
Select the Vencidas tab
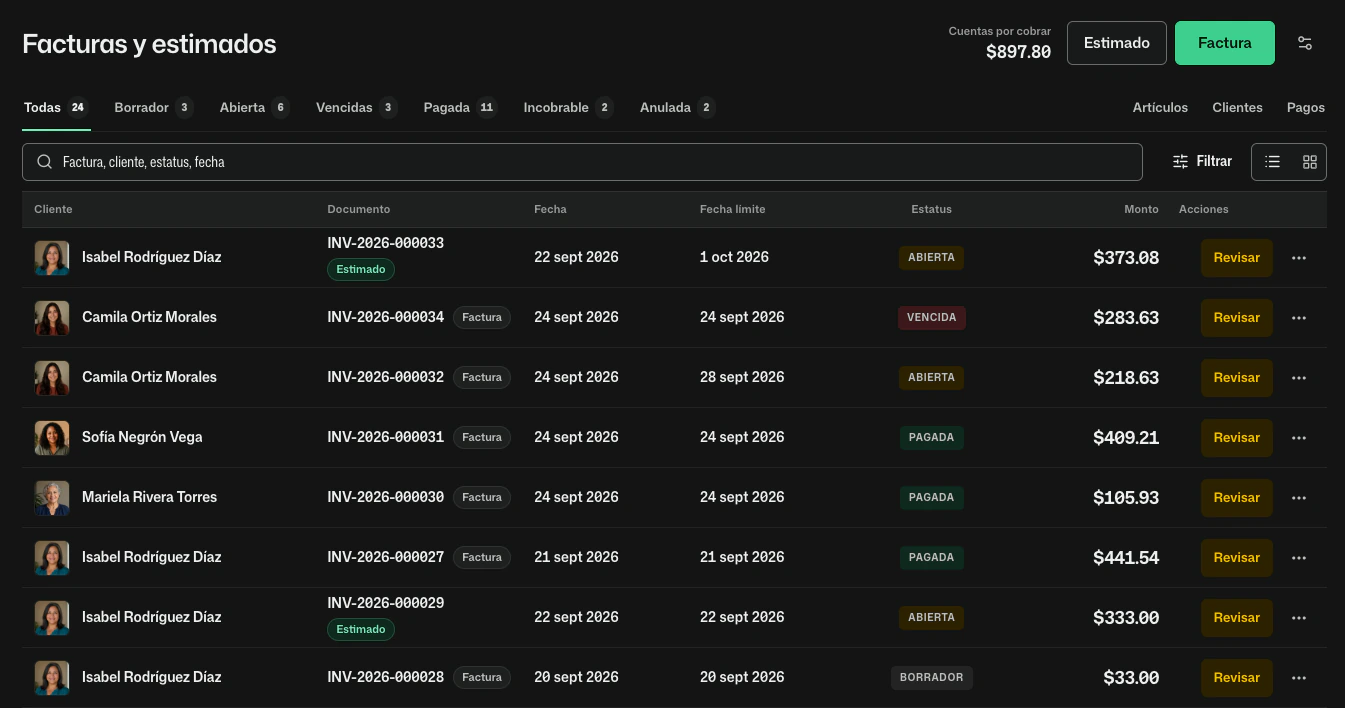356,107
